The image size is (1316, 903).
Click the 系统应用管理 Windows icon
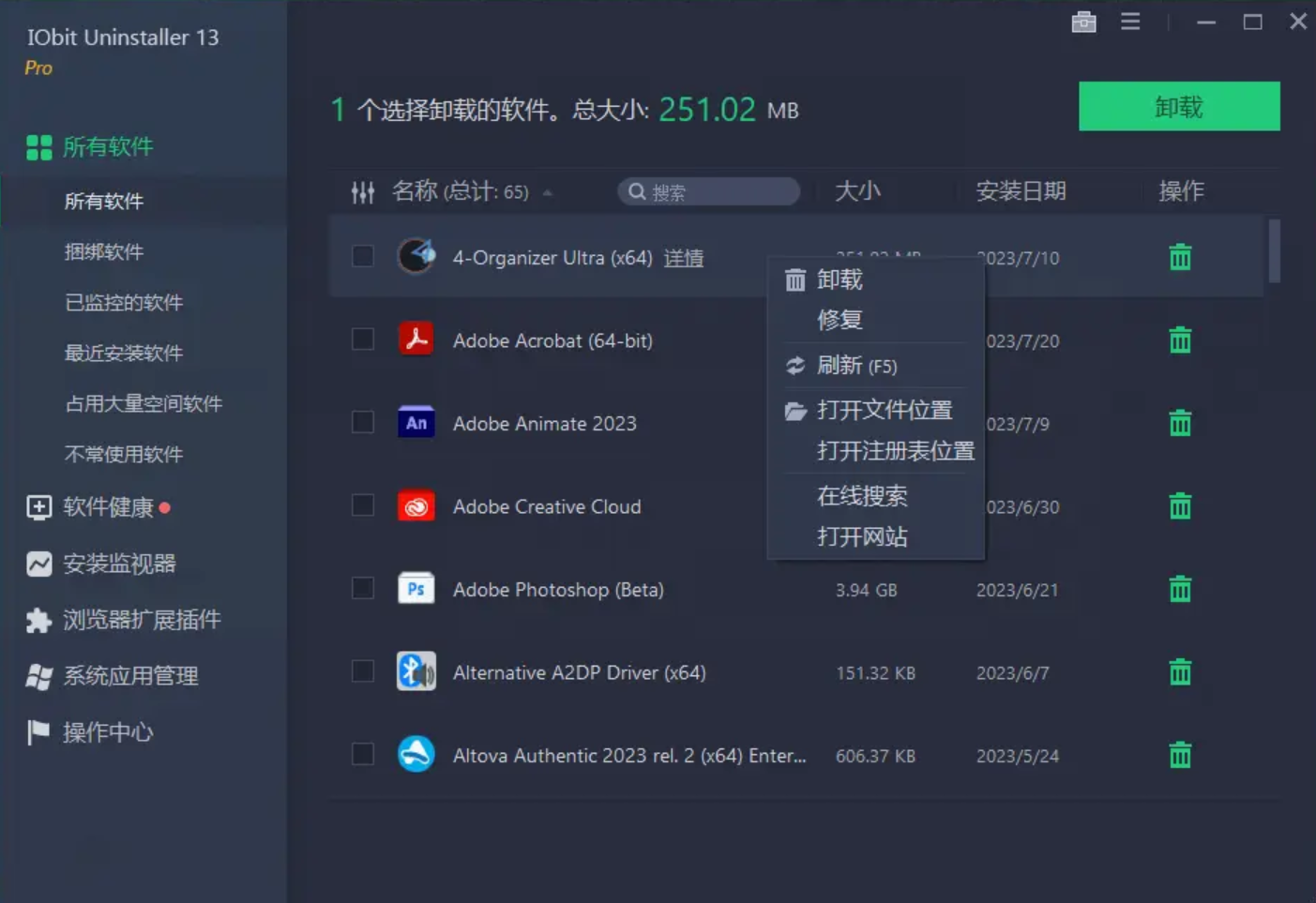coord(38,676)
